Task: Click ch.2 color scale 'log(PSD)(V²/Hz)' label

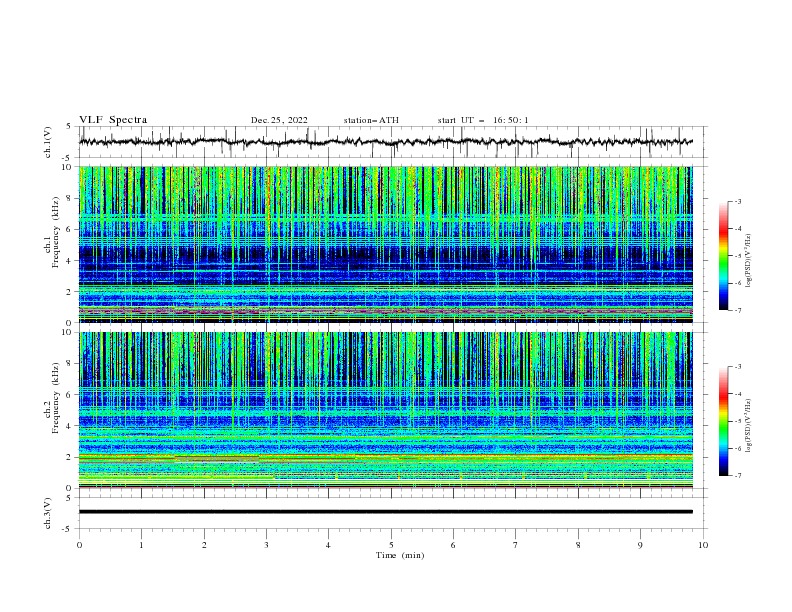Action: [748, 425]
